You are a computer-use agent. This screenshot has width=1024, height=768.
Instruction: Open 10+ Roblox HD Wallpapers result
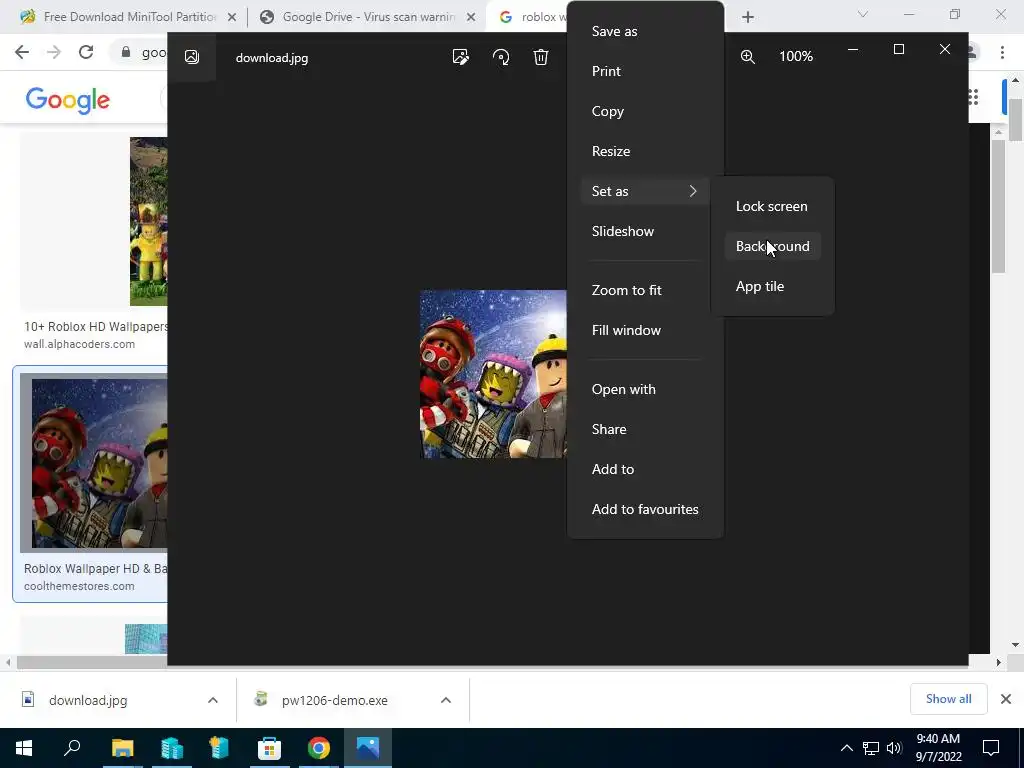(x=95, y=327)
